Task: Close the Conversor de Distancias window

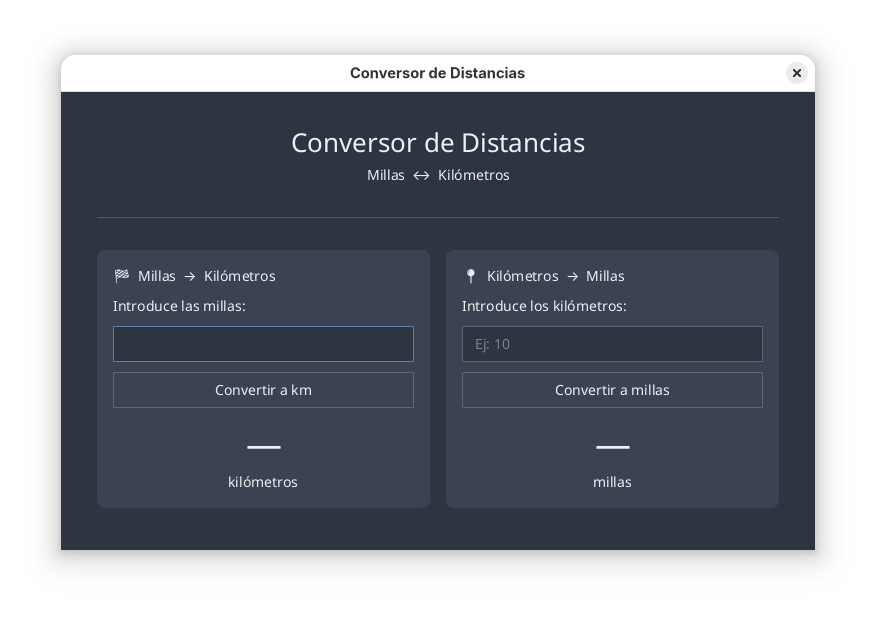Action: click(796, 73)
